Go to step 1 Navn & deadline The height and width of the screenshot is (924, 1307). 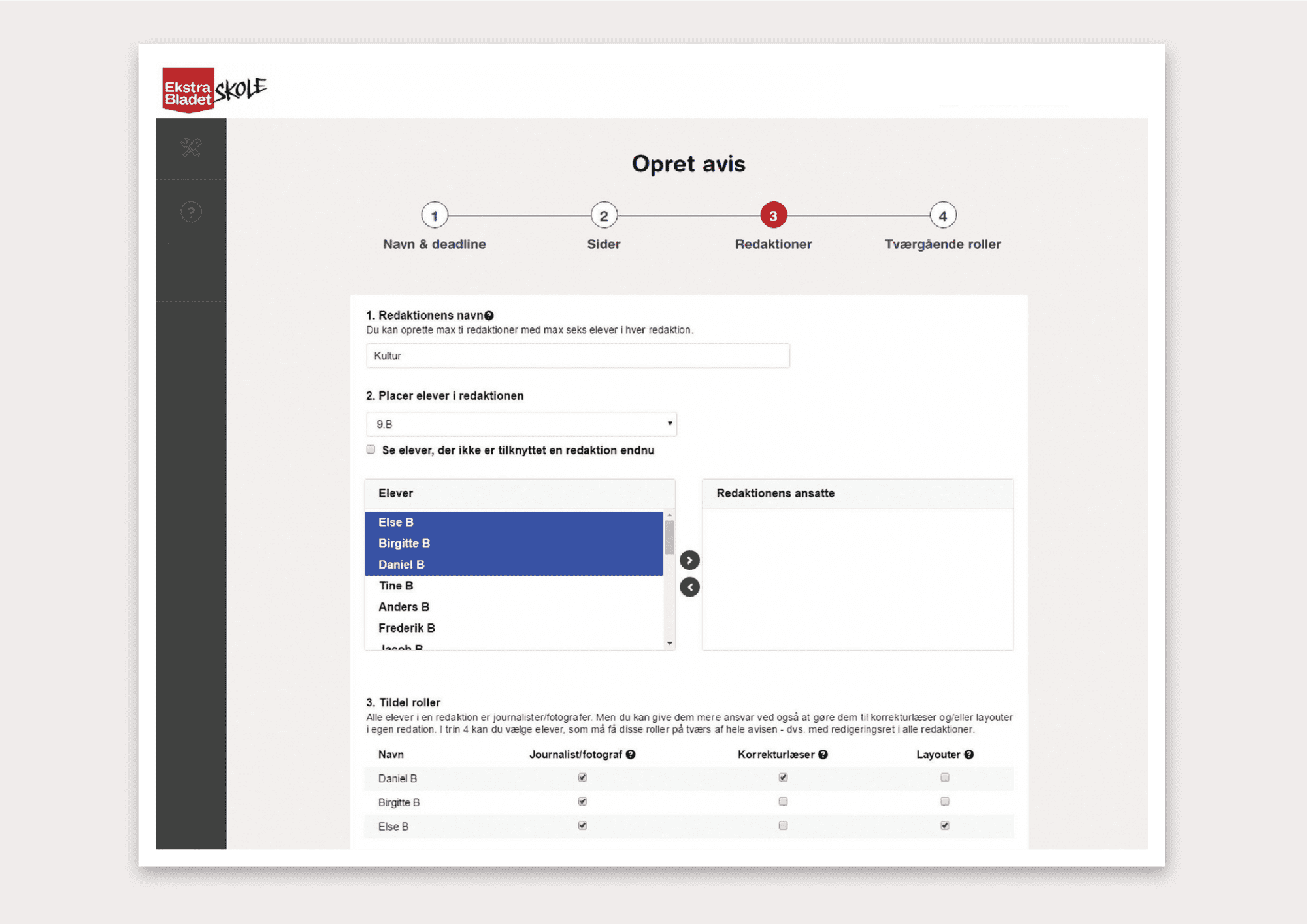click(435, 216)
